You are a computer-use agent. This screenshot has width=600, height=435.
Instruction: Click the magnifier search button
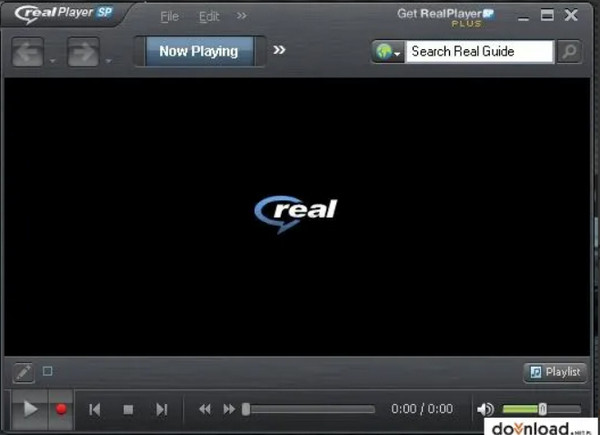click(x=569, y=52)
